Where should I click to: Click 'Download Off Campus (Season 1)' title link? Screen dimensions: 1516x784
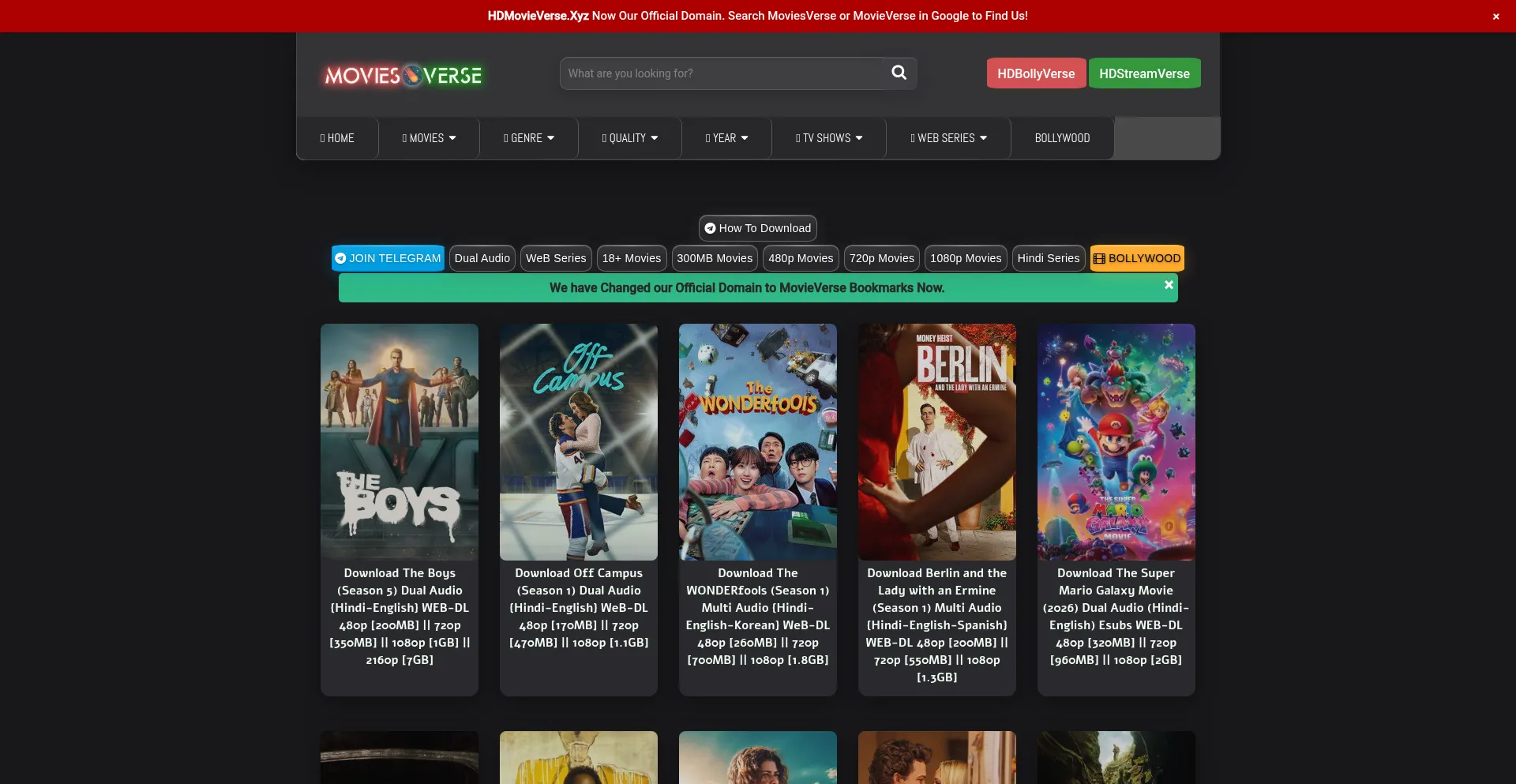tap(579, 608)
